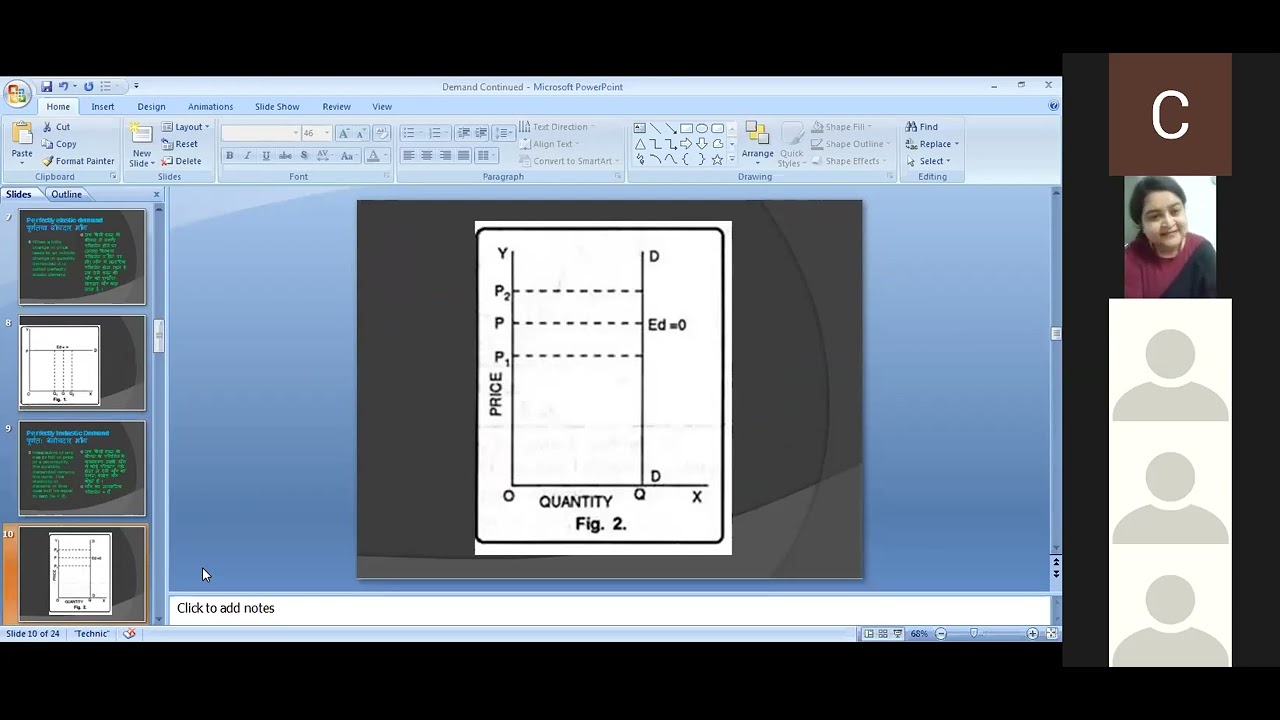1280x720 pixels.
Task: Undo the last action
Action: click(63, 87)
